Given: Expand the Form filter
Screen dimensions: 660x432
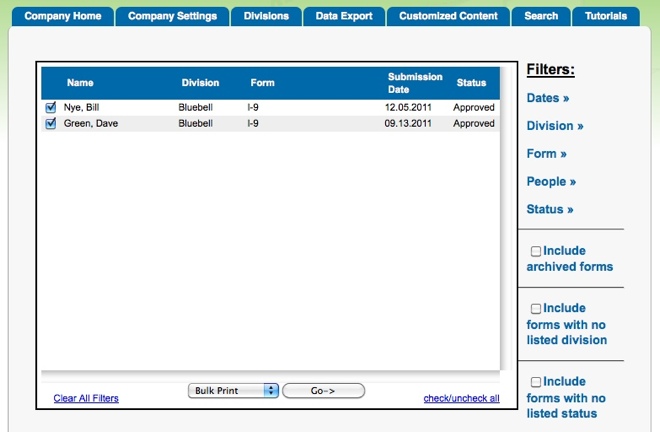Looking at the screenshot, I should pyautogui.click(x=546, y=154).
